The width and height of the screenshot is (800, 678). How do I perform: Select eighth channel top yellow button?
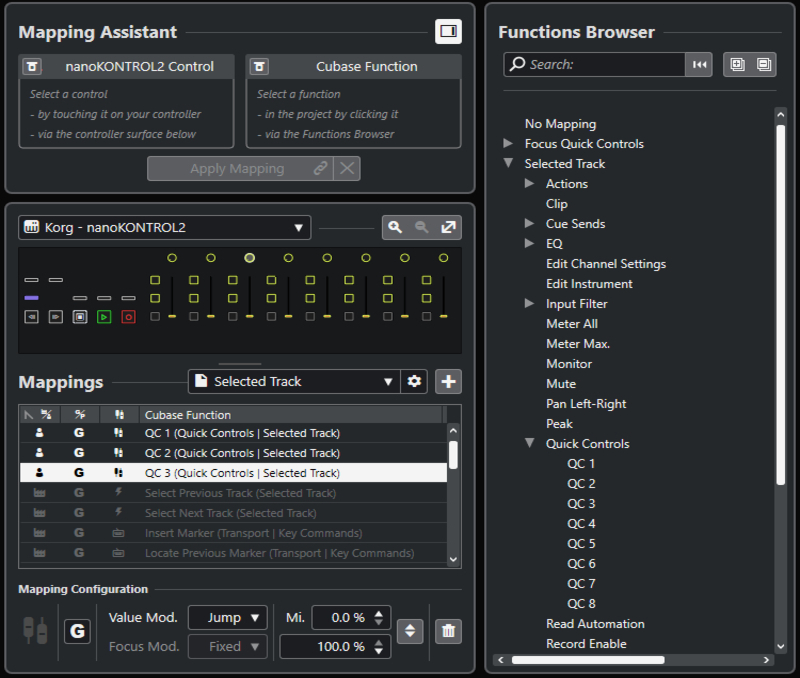click(427, 280)
